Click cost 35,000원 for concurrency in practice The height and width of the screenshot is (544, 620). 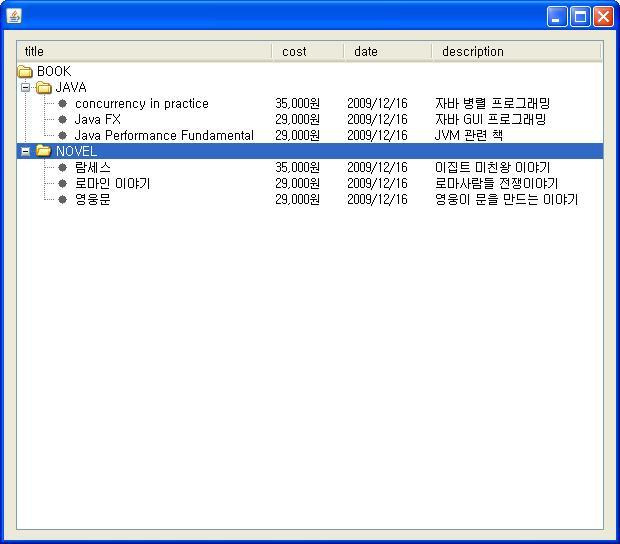(298, 104)
